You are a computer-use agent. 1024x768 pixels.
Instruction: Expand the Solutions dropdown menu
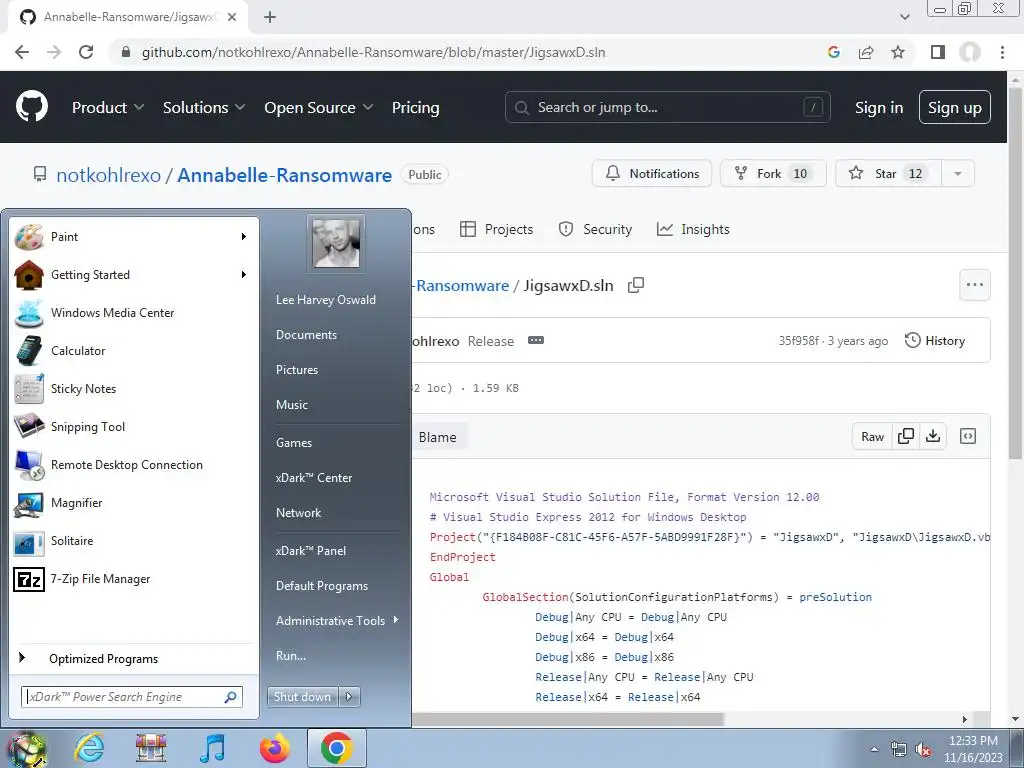click(204, 107)
